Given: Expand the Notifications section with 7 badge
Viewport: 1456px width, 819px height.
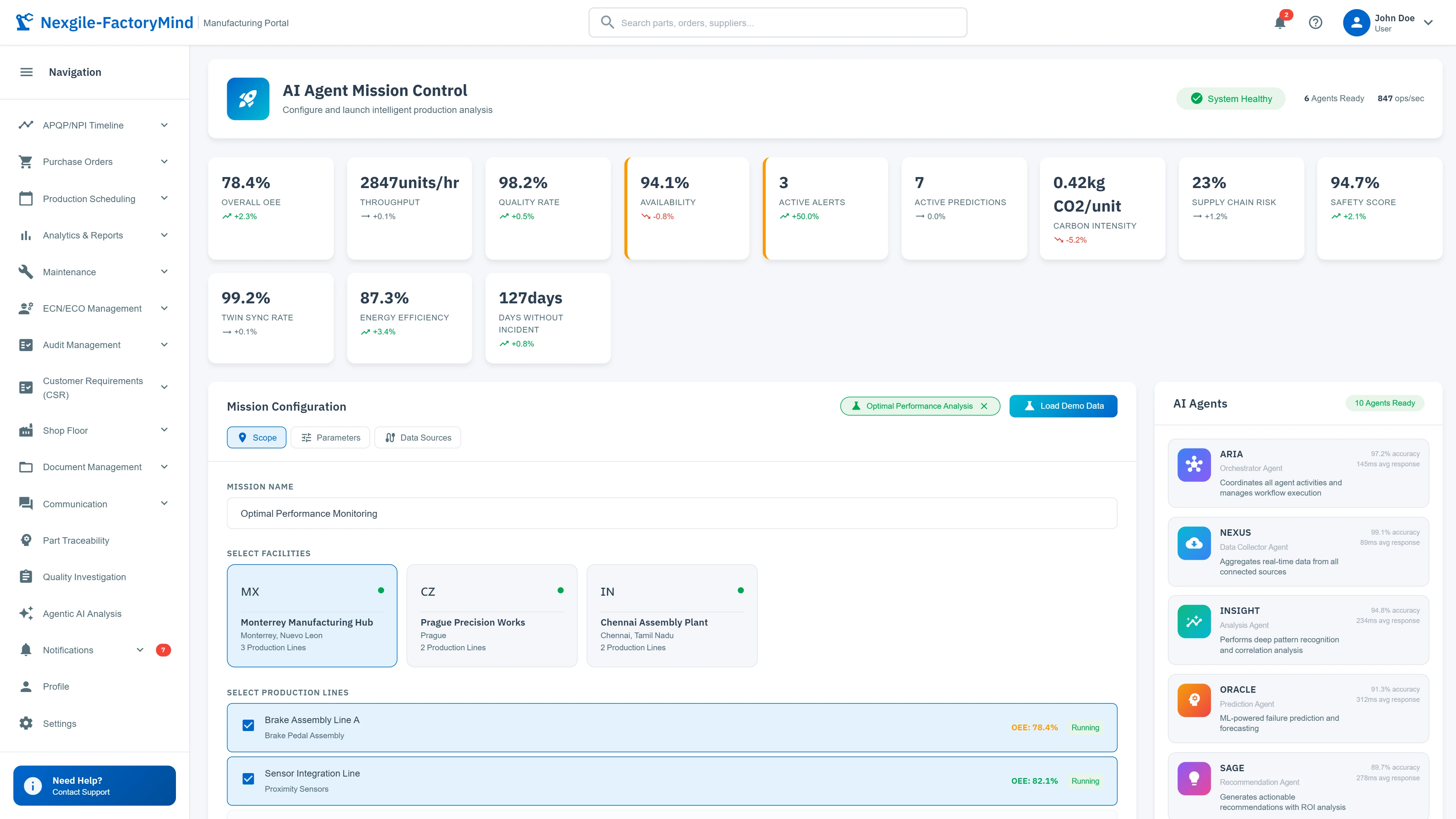Looking at the screenshot, I should point(68,650).
